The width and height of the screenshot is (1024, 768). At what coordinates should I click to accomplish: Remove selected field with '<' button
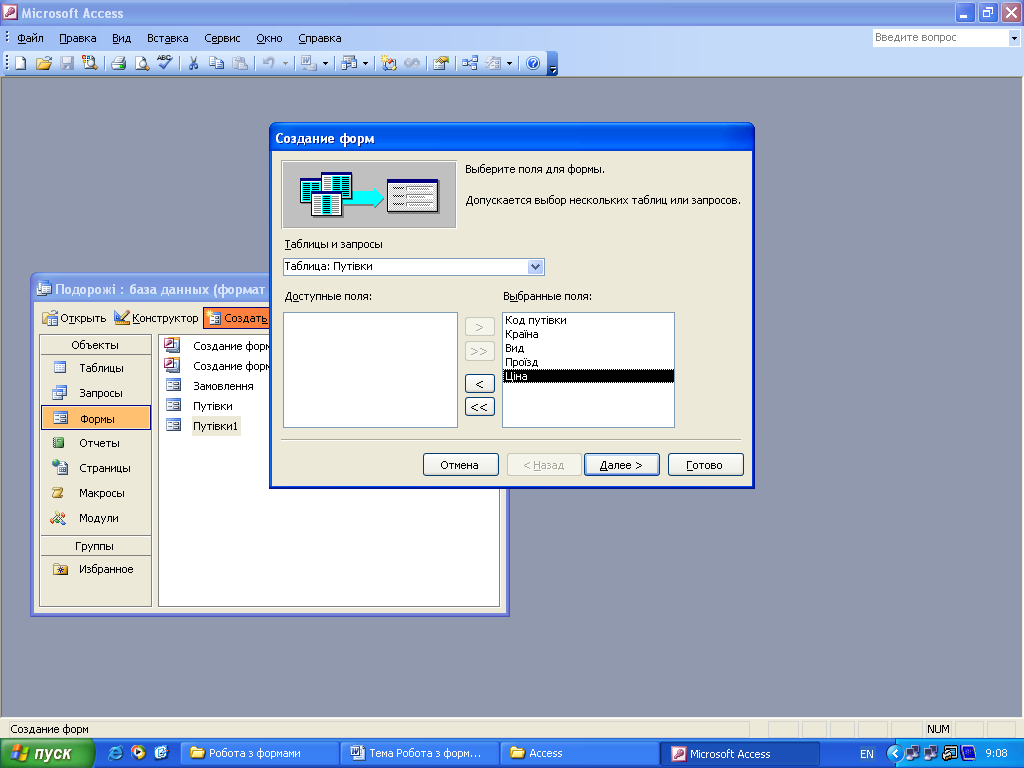[479, 384]
